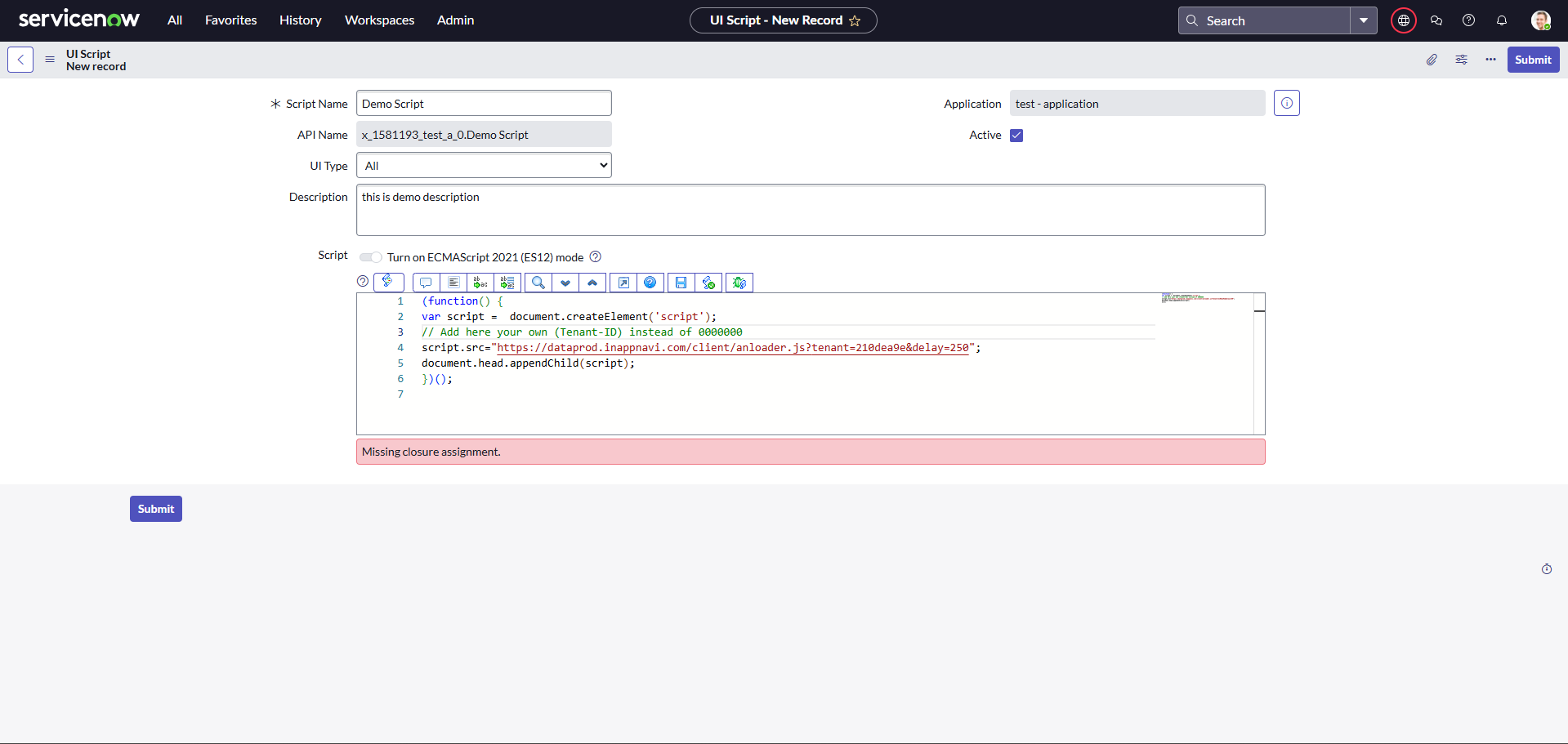
Task: Click the bottom Submit button
Action: (x=156, y=509)
